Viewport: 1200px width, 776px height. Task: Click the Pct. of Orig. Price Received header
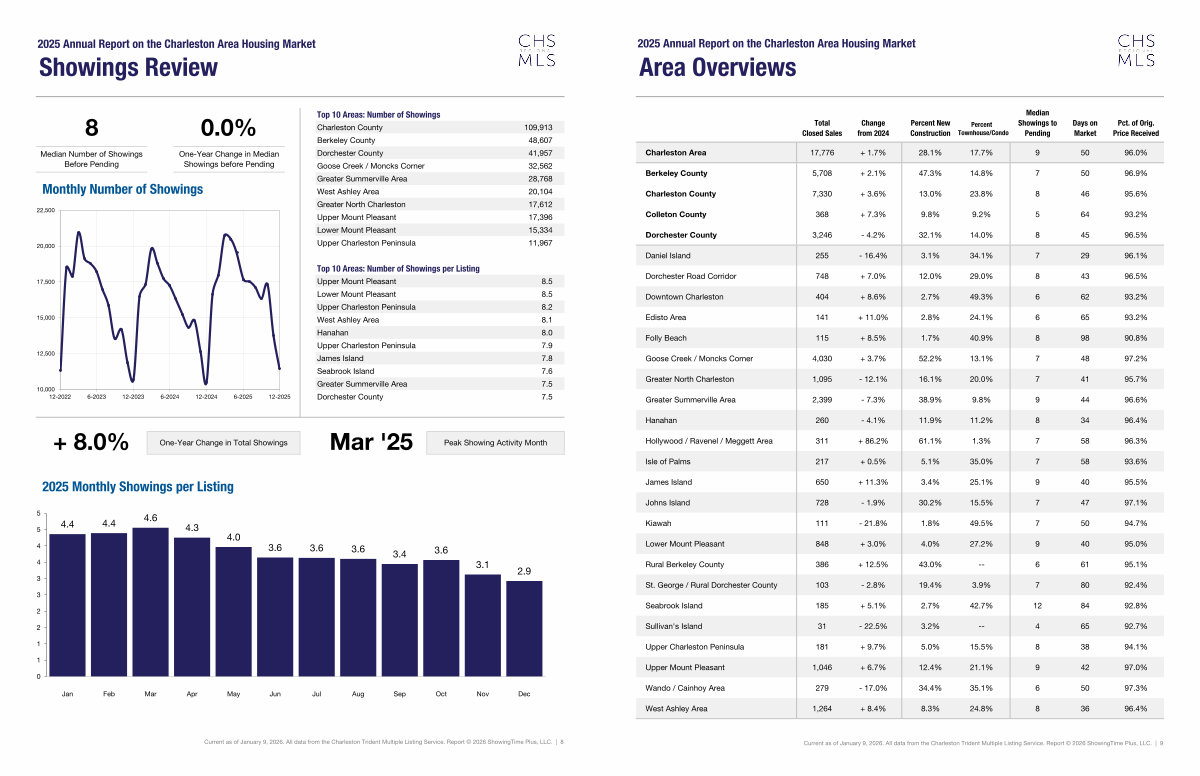coord(1137,127)
